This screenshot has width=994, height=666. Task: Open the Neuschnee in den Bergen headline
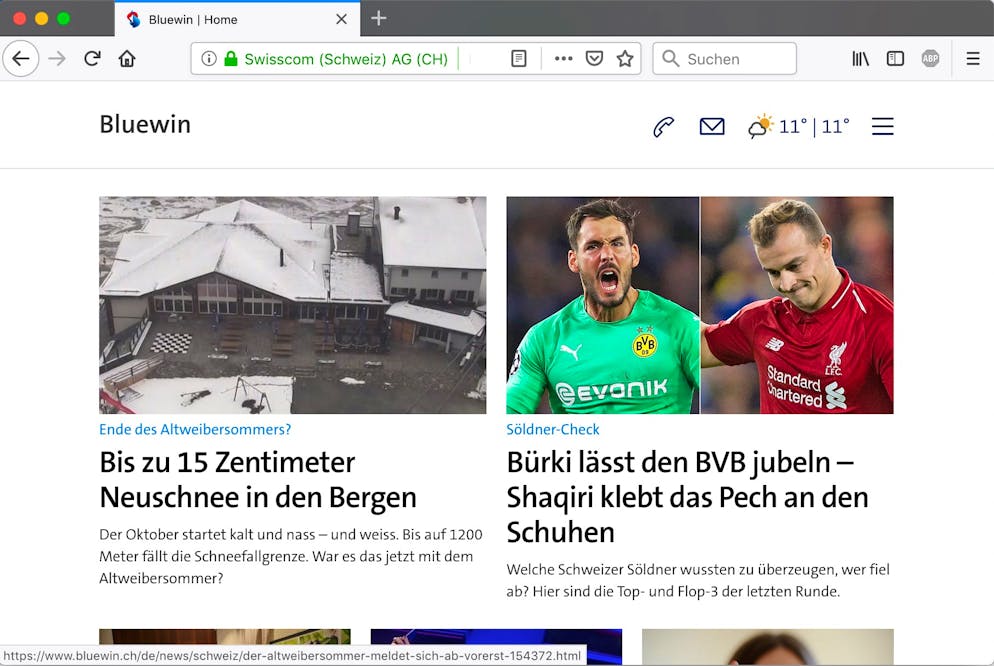click(x=257, y=480)
